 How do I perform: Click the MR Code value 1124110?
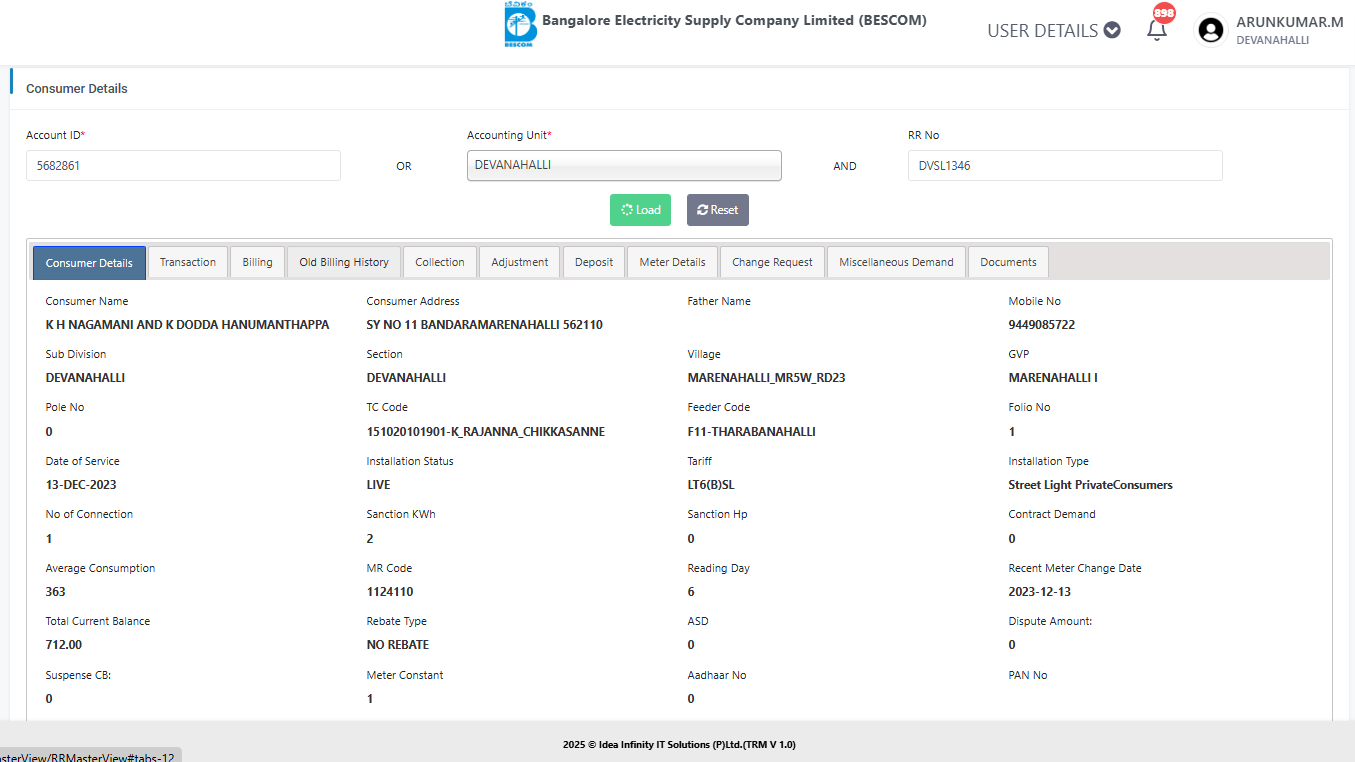coord(390,592)
